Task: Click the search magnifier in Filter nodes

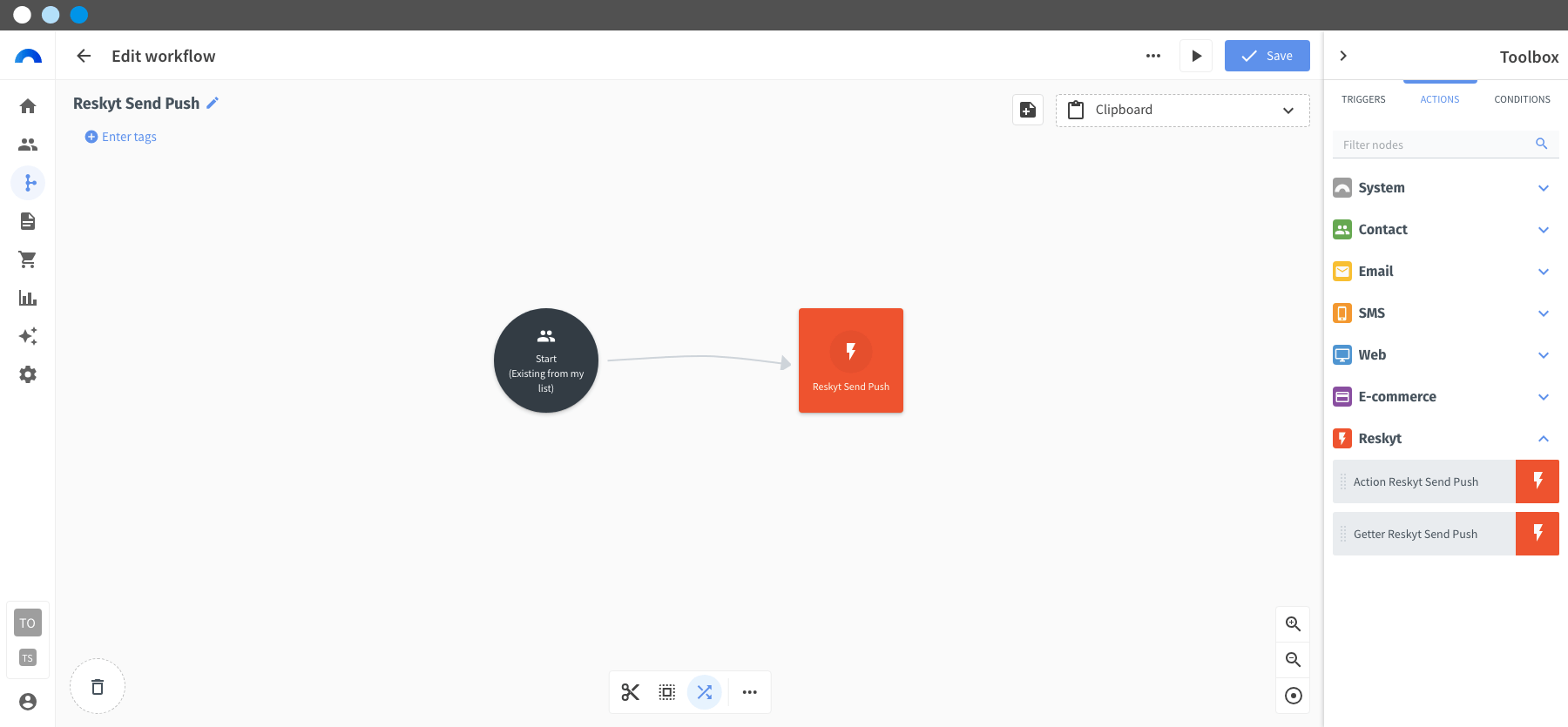Action: point(1542,144)
